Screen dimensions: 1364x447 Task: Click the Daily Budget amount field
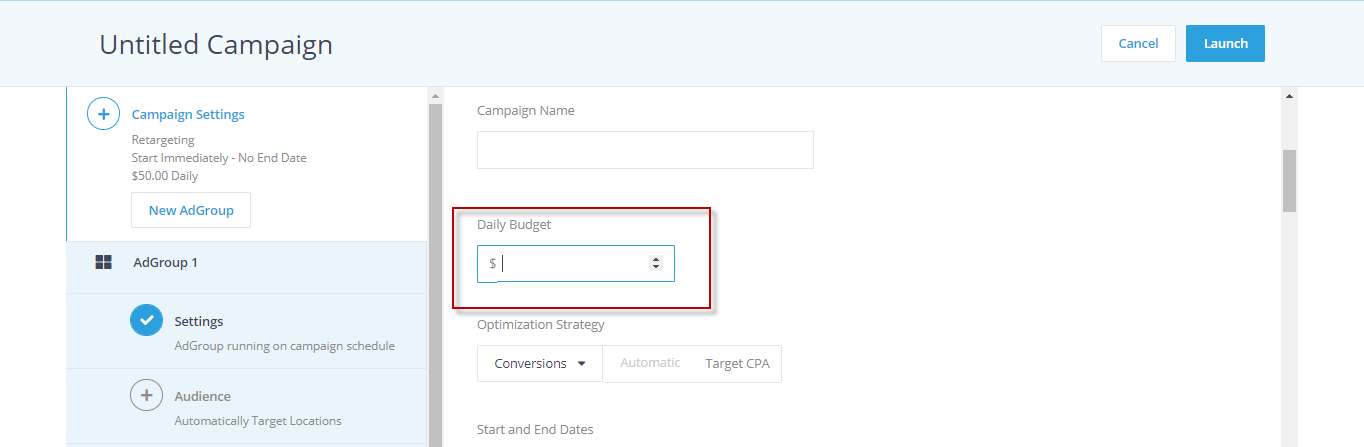[x=576, y=263]
